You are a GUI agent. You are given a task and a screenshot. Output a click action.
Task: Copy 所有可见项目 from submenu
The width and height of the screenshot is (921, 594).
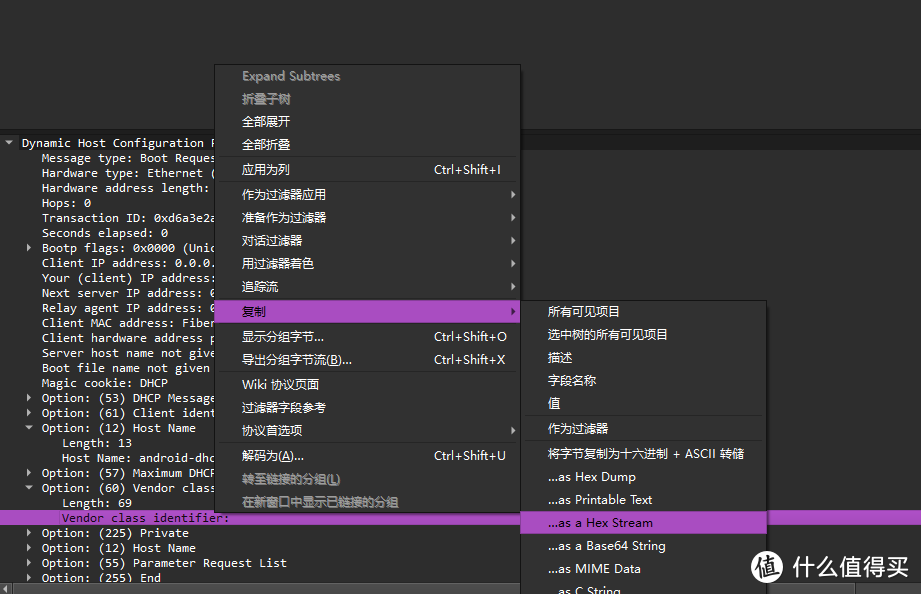click(x=644, y=311)
